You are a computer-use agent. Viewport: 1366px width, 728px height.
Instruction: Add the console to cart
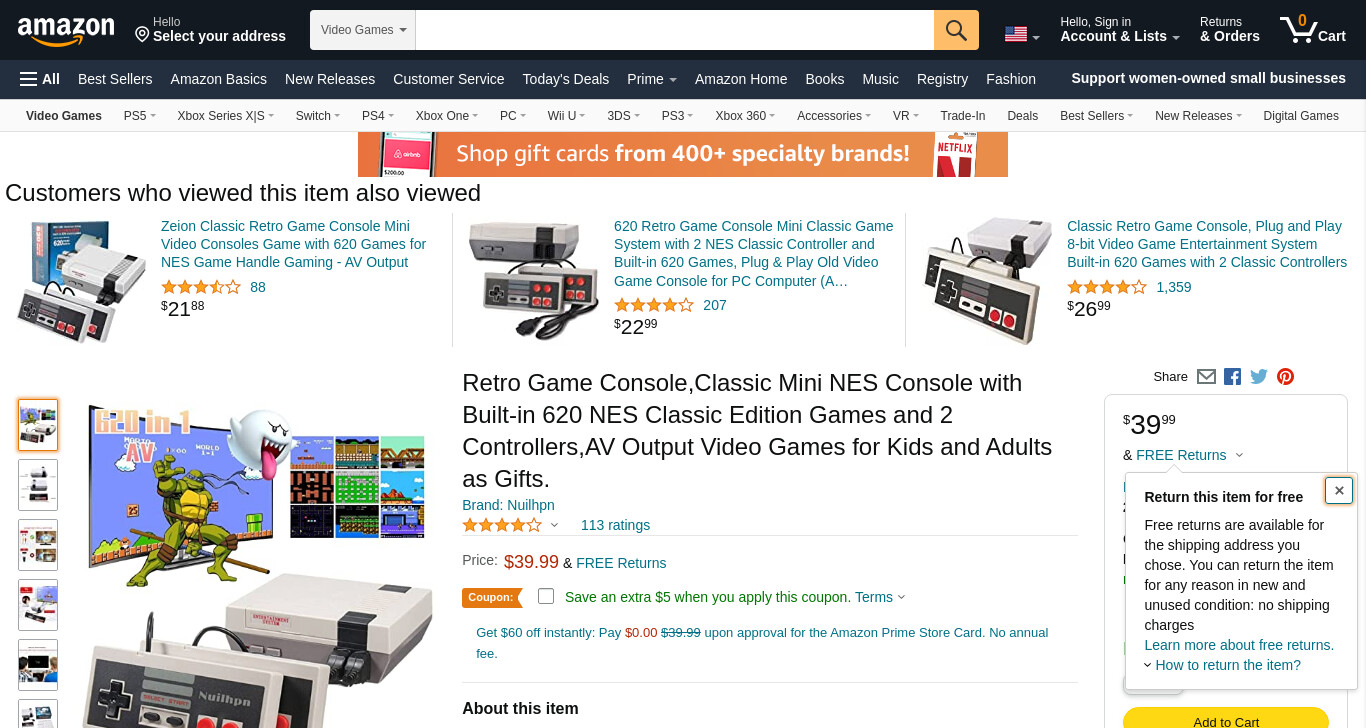(x=1226, y=720)
